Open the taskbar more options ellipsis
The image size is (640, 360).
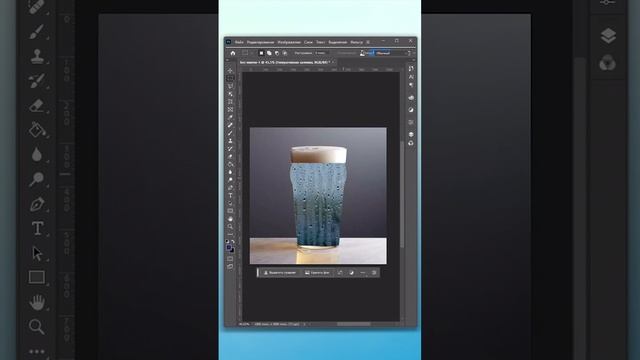point(363,273)
